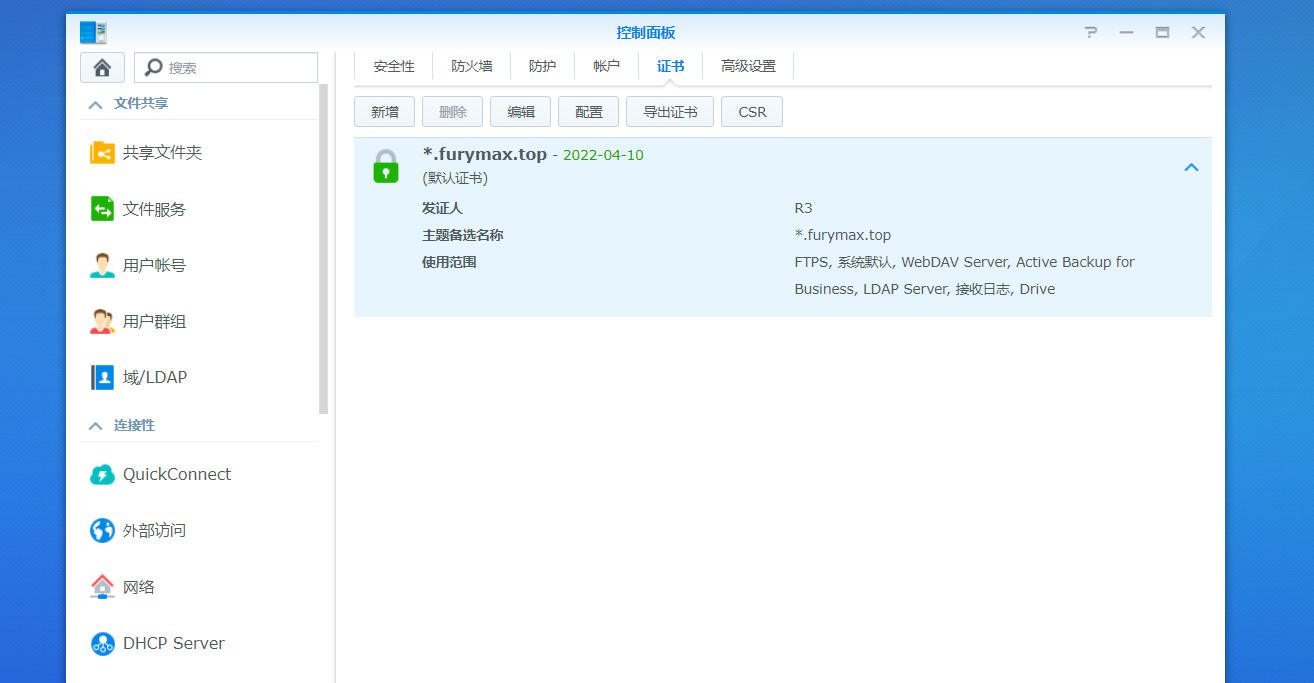Collapse the File Sharing (文件共享) section
The height and width of the screenshot is (683, 1314).
coord(95,104)
